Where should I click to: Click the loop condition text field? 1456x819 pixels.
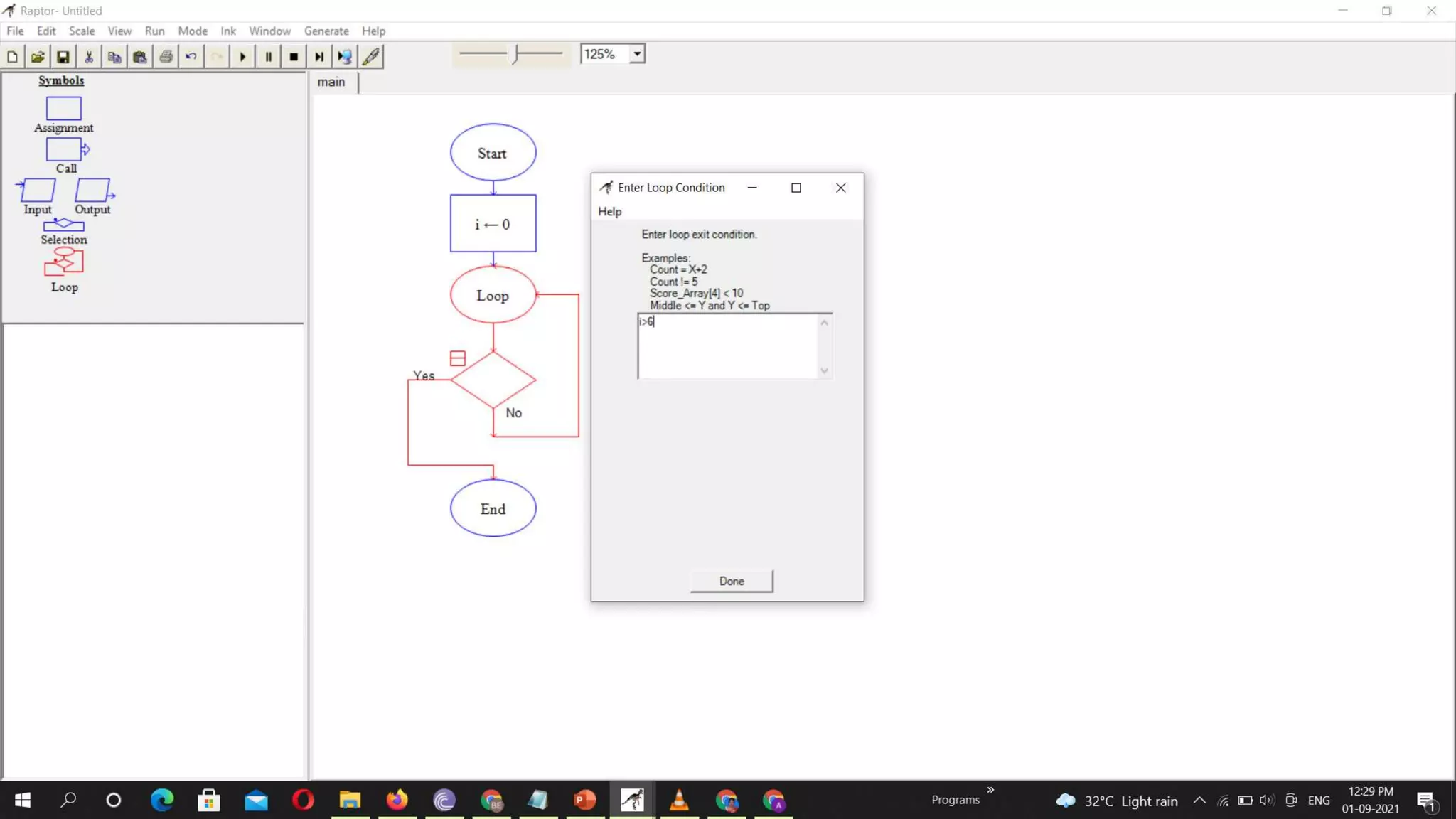coord(727,346)
